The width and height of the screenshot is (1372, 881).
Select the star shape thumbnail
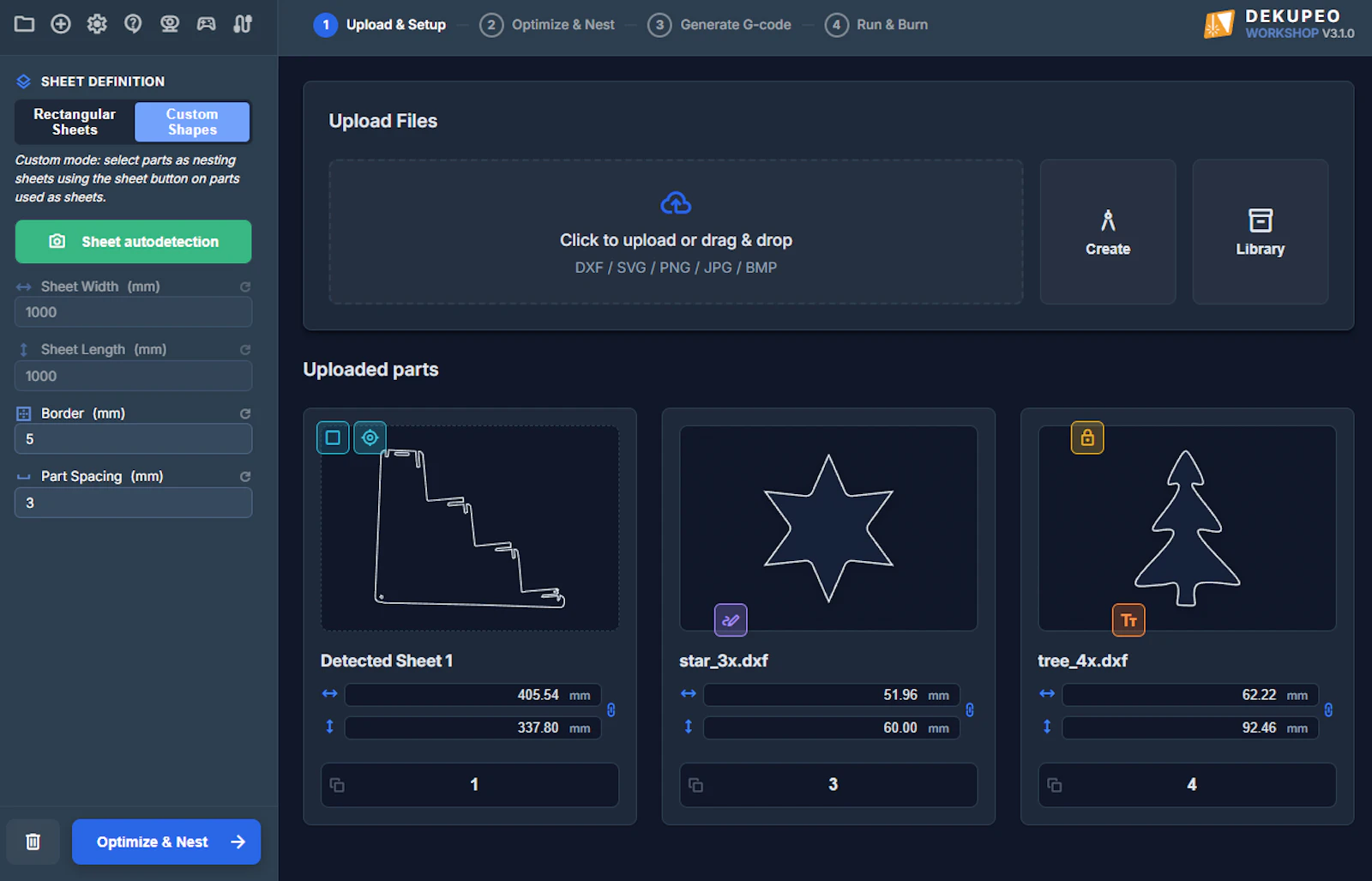click(828, 528)
